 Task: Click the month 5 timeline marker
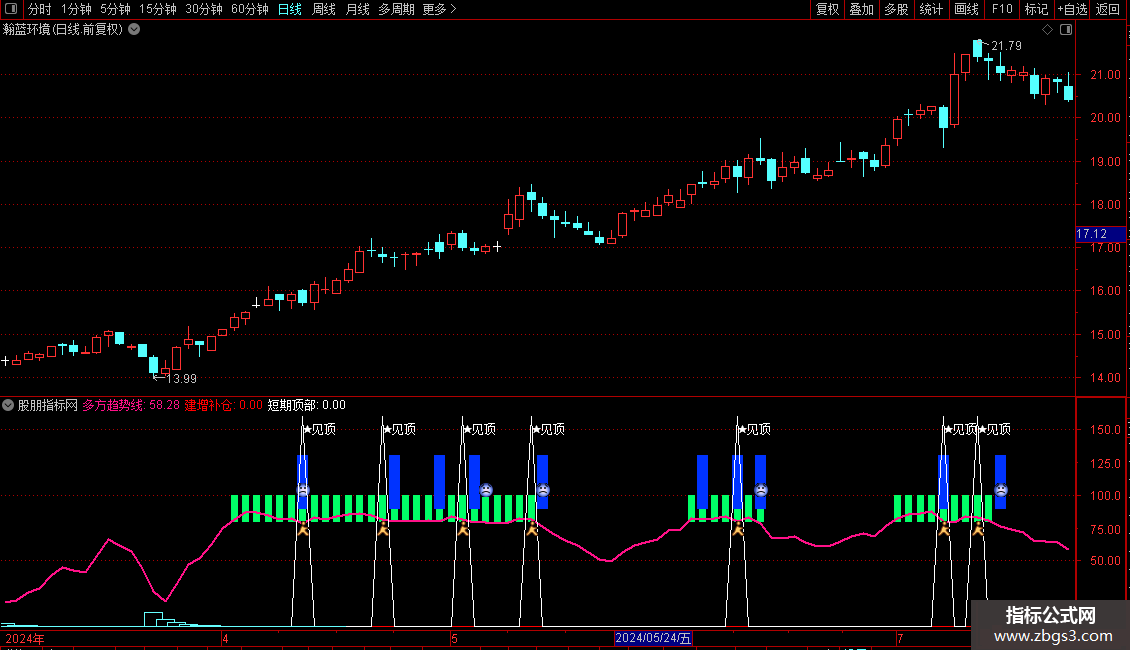click(x=454, y=638)
